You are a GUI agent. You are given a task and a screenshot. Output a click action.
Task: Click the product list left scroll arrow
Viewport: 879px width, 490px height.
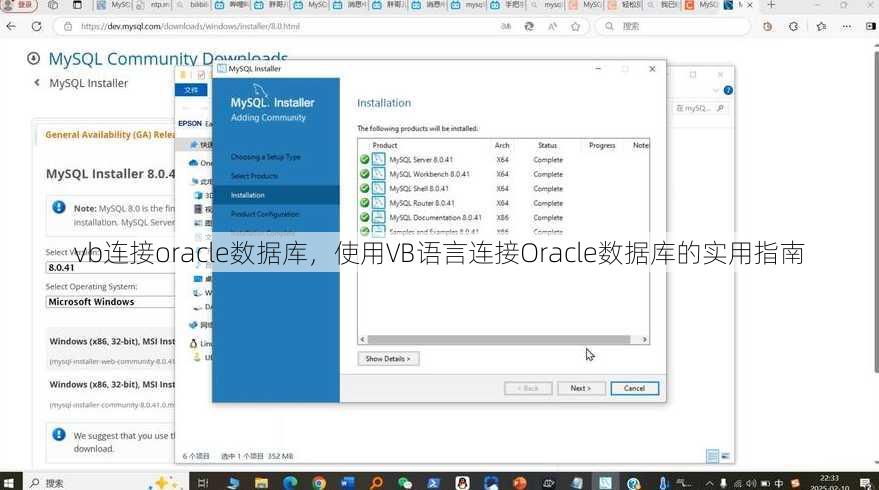point(363,340)
